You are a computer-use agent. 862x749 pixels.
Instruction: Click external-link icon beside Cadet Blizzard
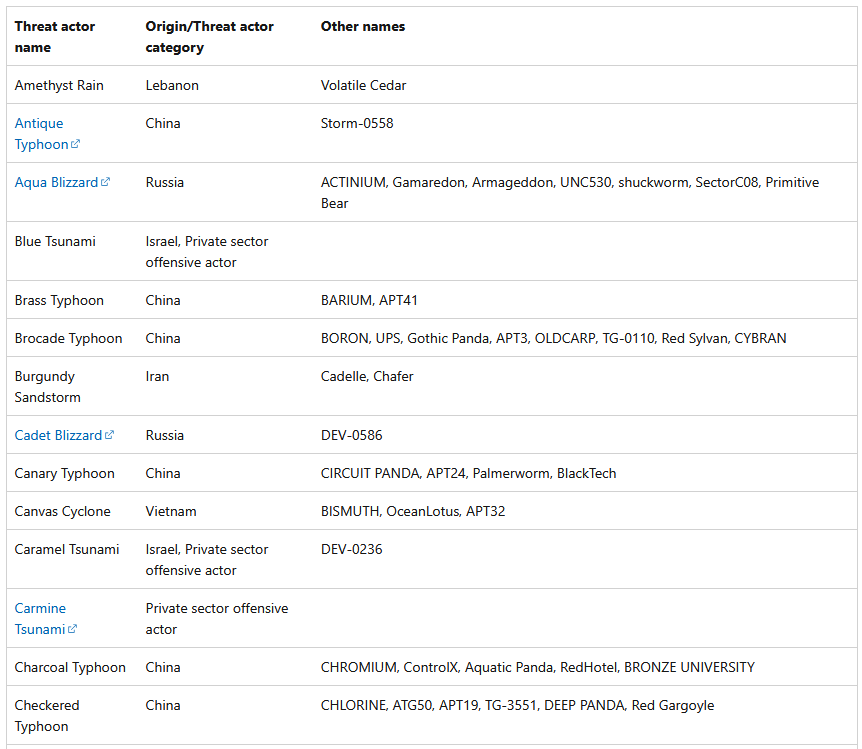tap(109, 434)
